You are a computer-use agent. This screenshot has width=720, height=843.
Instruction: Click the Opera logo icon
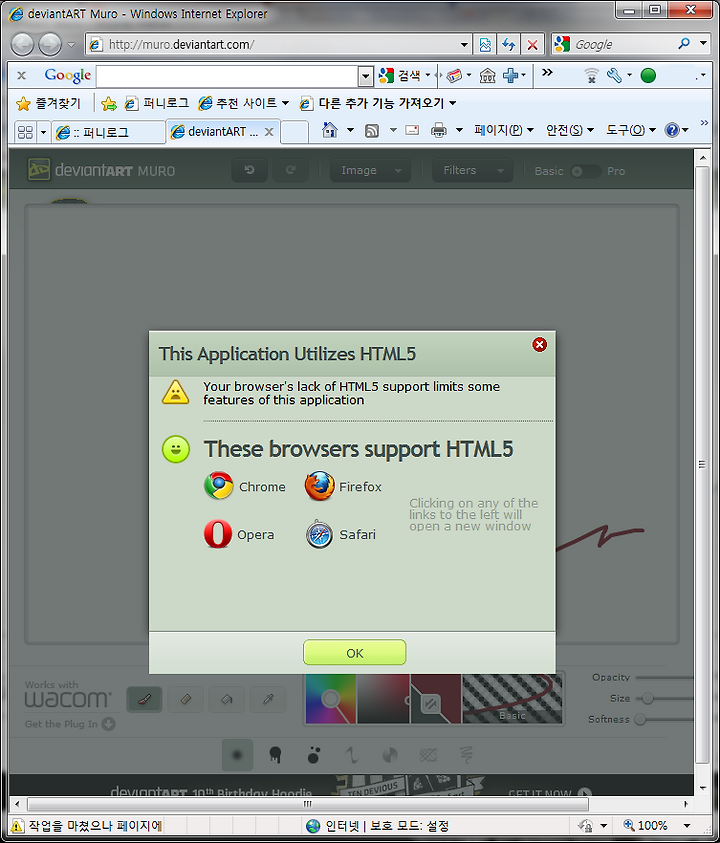click(218, 534)
